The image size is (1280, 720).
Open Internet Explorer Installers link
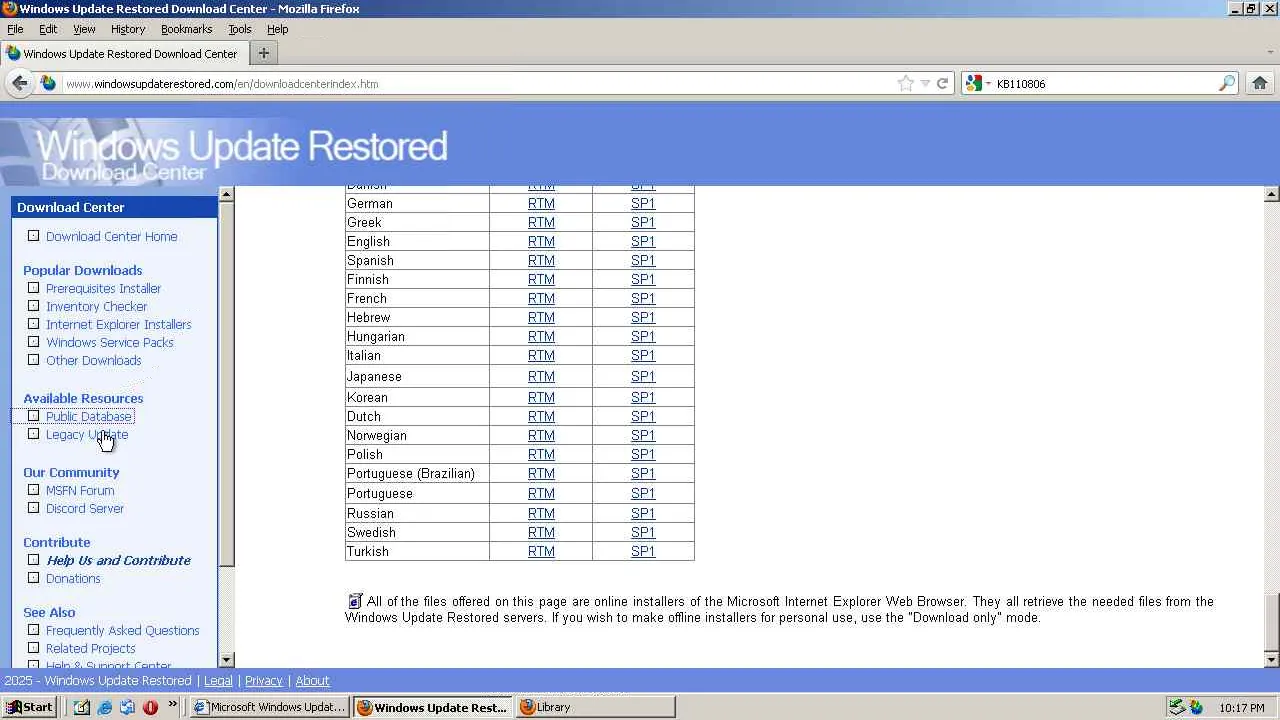point(118,325)
